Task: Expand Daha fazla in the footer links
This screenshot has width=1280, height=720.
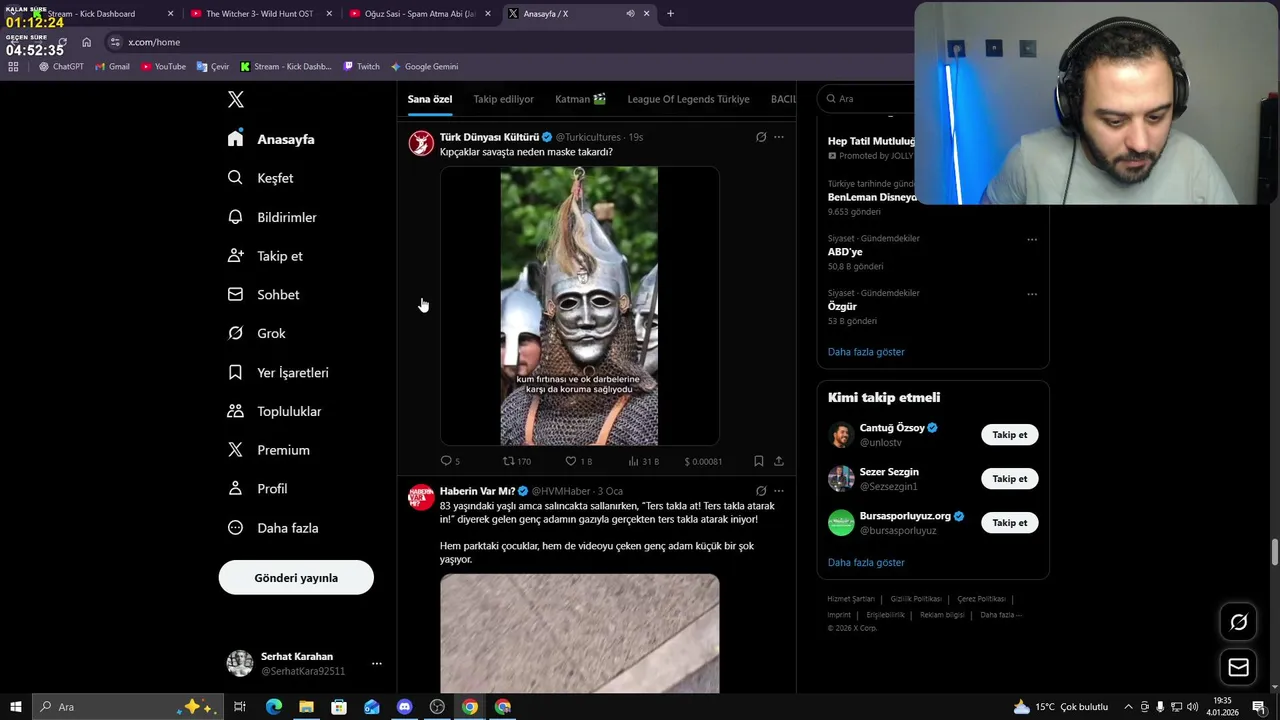Action: [1001, 615]
